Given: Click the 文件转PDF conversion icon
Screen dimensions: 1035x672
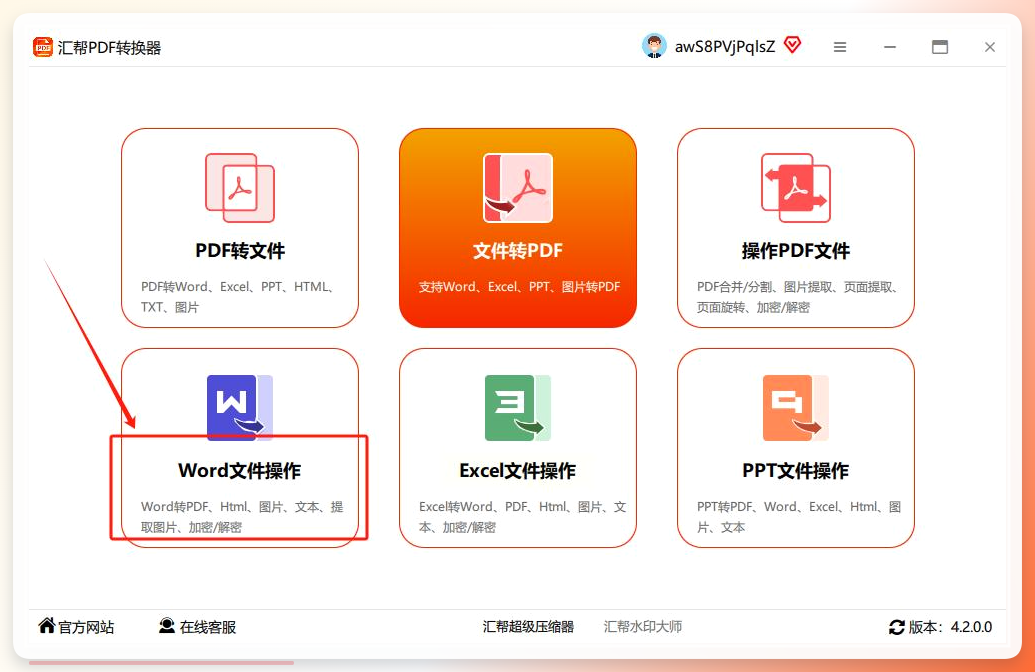Looking at the screenshot, I should pyautogui.click(x=518, y=188).
